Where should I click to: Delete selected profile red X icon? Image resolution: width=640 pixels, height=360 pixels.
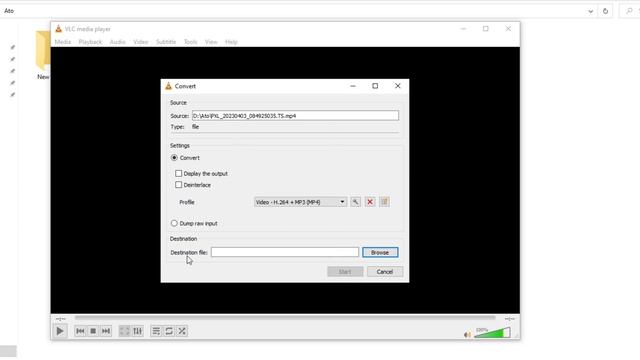[370, 202]
